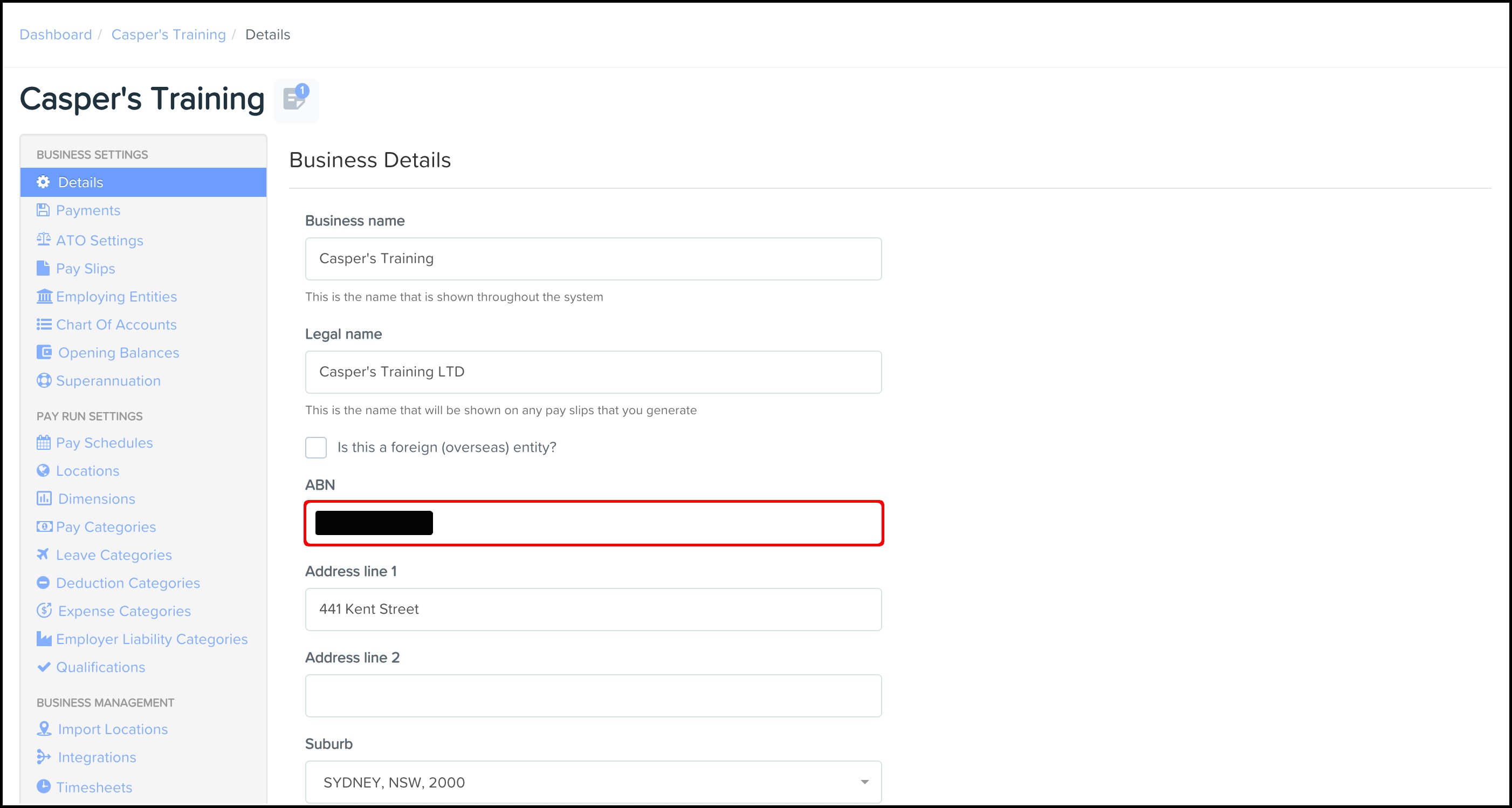Click the Integrations arrows icon
1512x808 pixels.
(x=44, y=757)
